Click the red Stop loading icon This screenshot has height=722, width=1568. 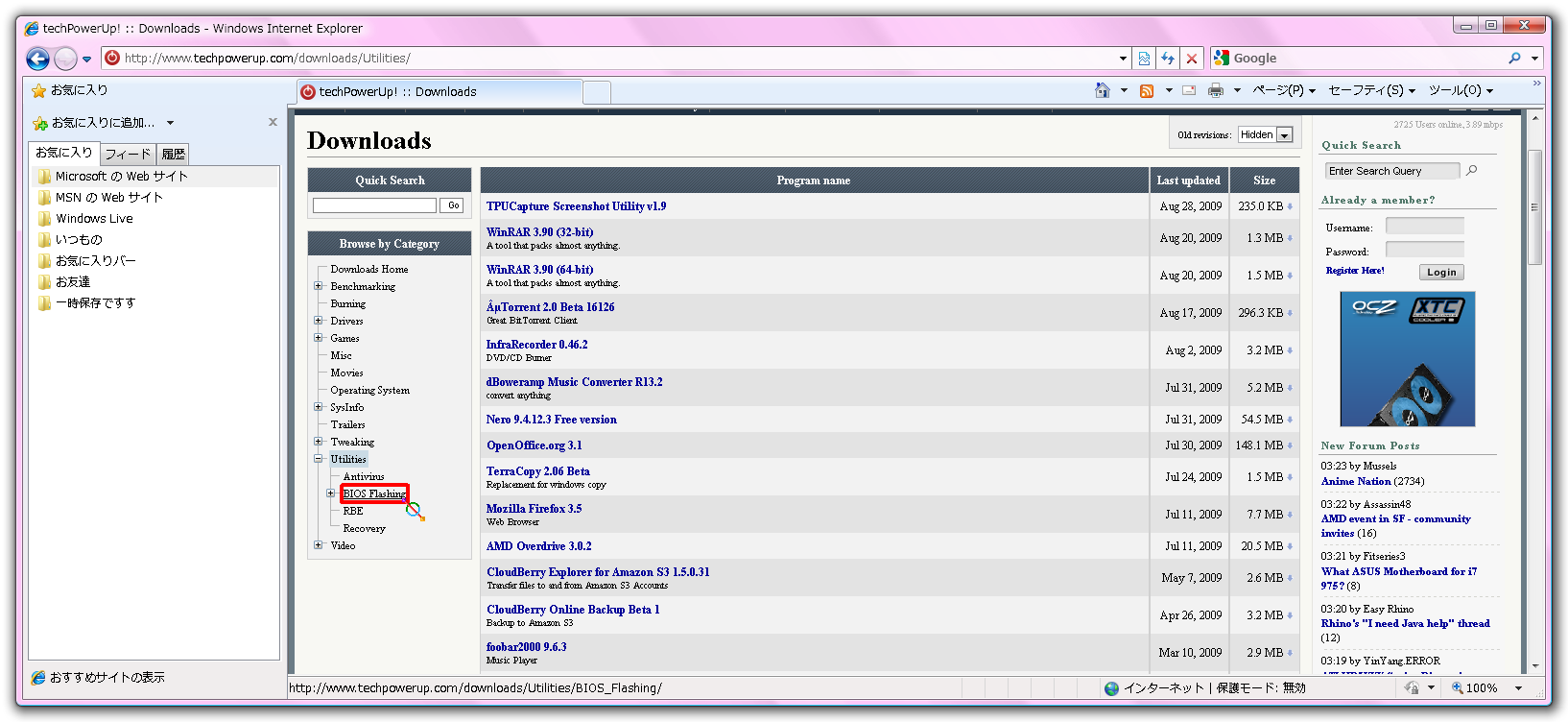1192,59
